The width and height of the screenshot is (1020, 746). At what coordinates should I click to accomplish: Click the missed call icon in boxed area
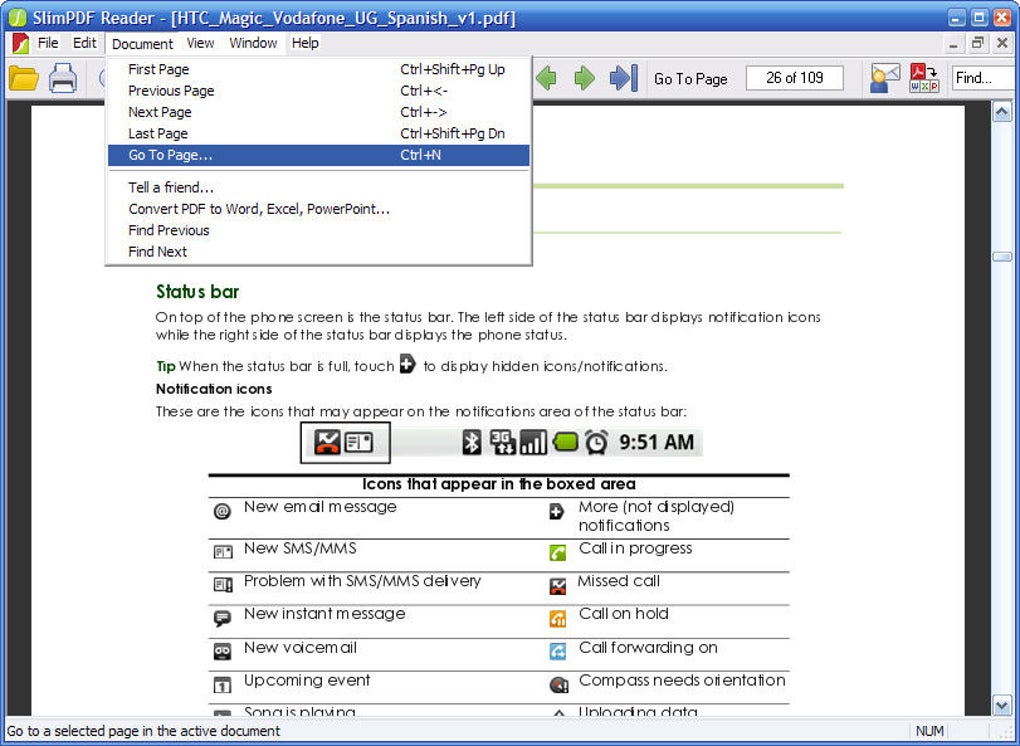coord(327,442)
